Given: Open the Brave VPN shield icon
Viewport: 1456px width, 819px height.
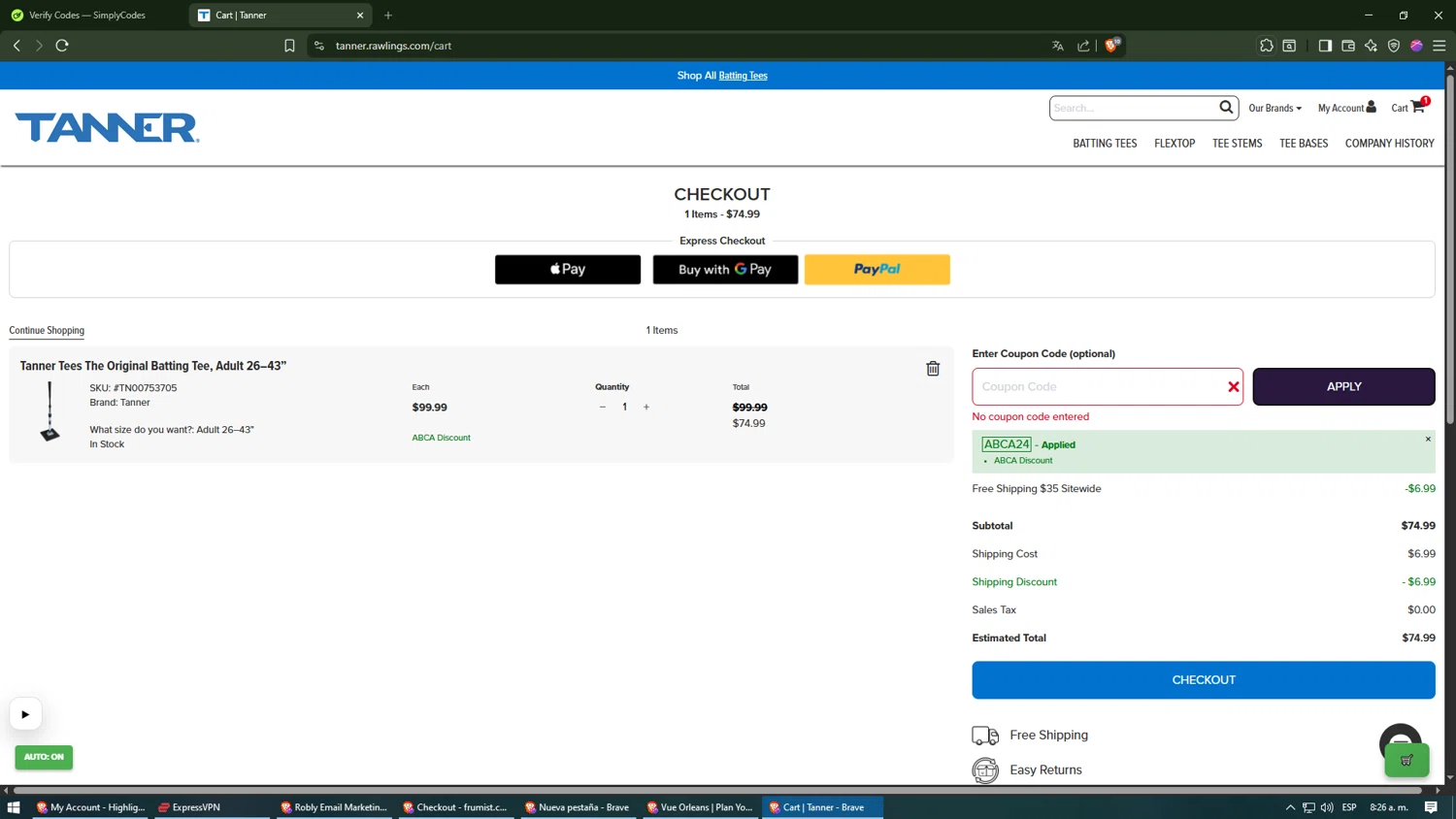Looking at the screenshot, I should (x=1394, y=46).
